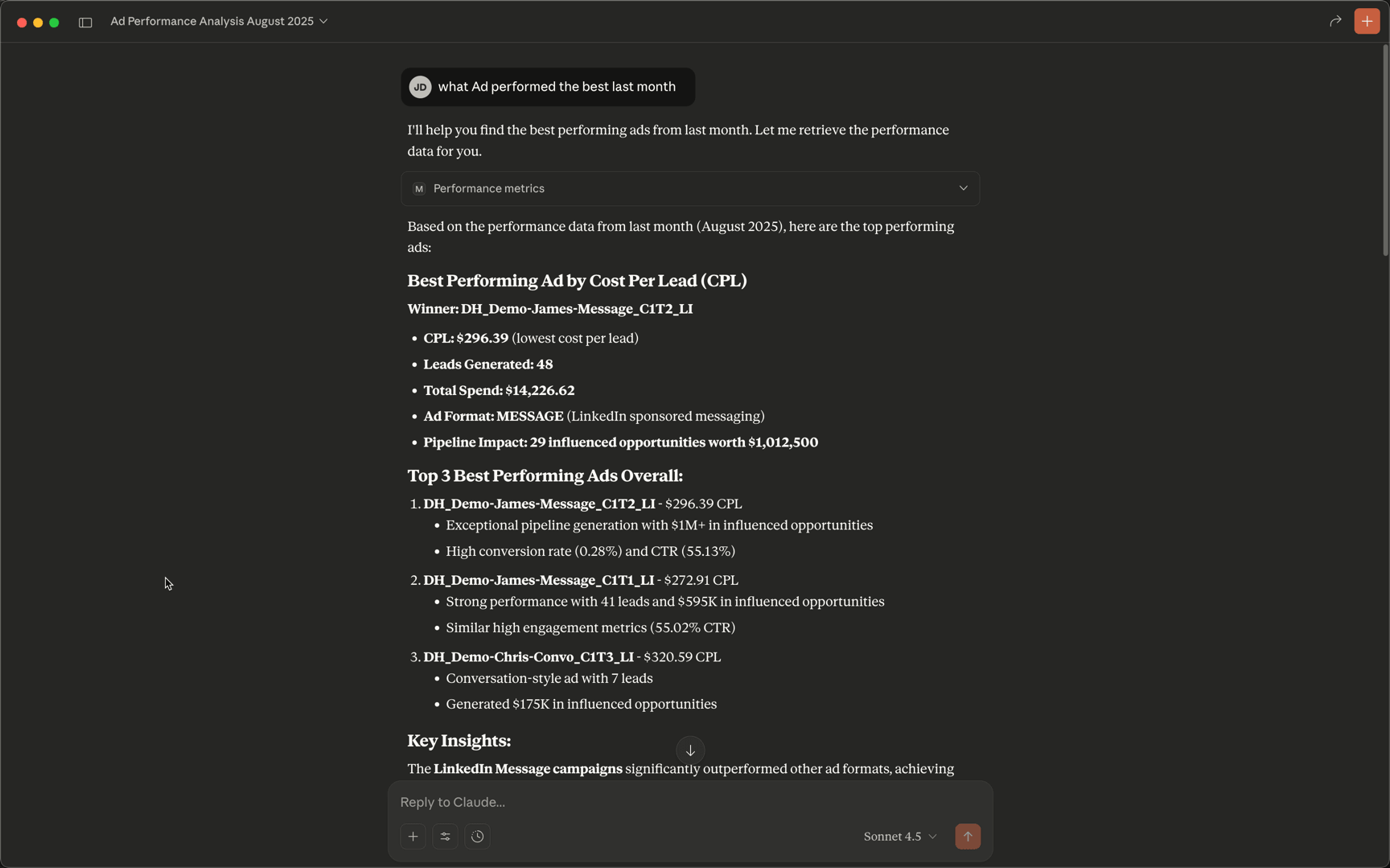
Task: Select the Ad Performance Analysis August 2025 title
Action: point(212,21)
